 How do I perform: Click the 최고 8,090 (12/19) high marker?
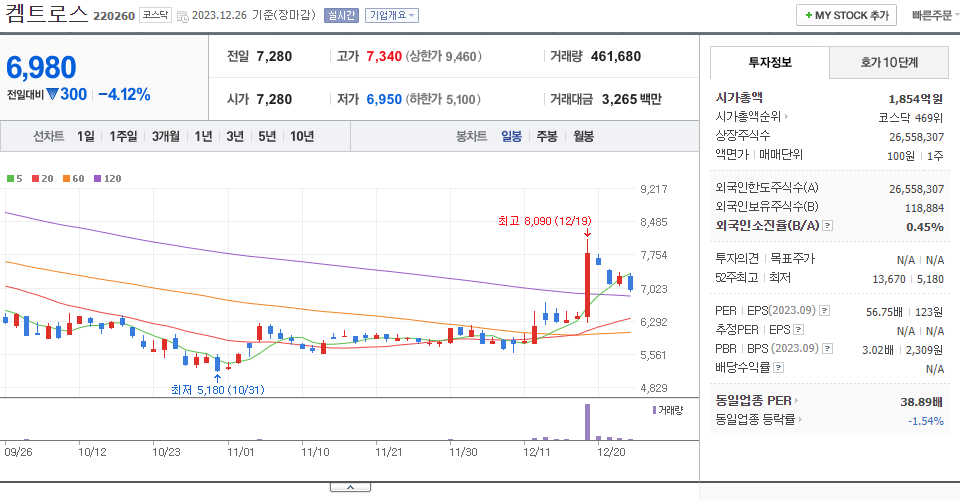(544, 221)
